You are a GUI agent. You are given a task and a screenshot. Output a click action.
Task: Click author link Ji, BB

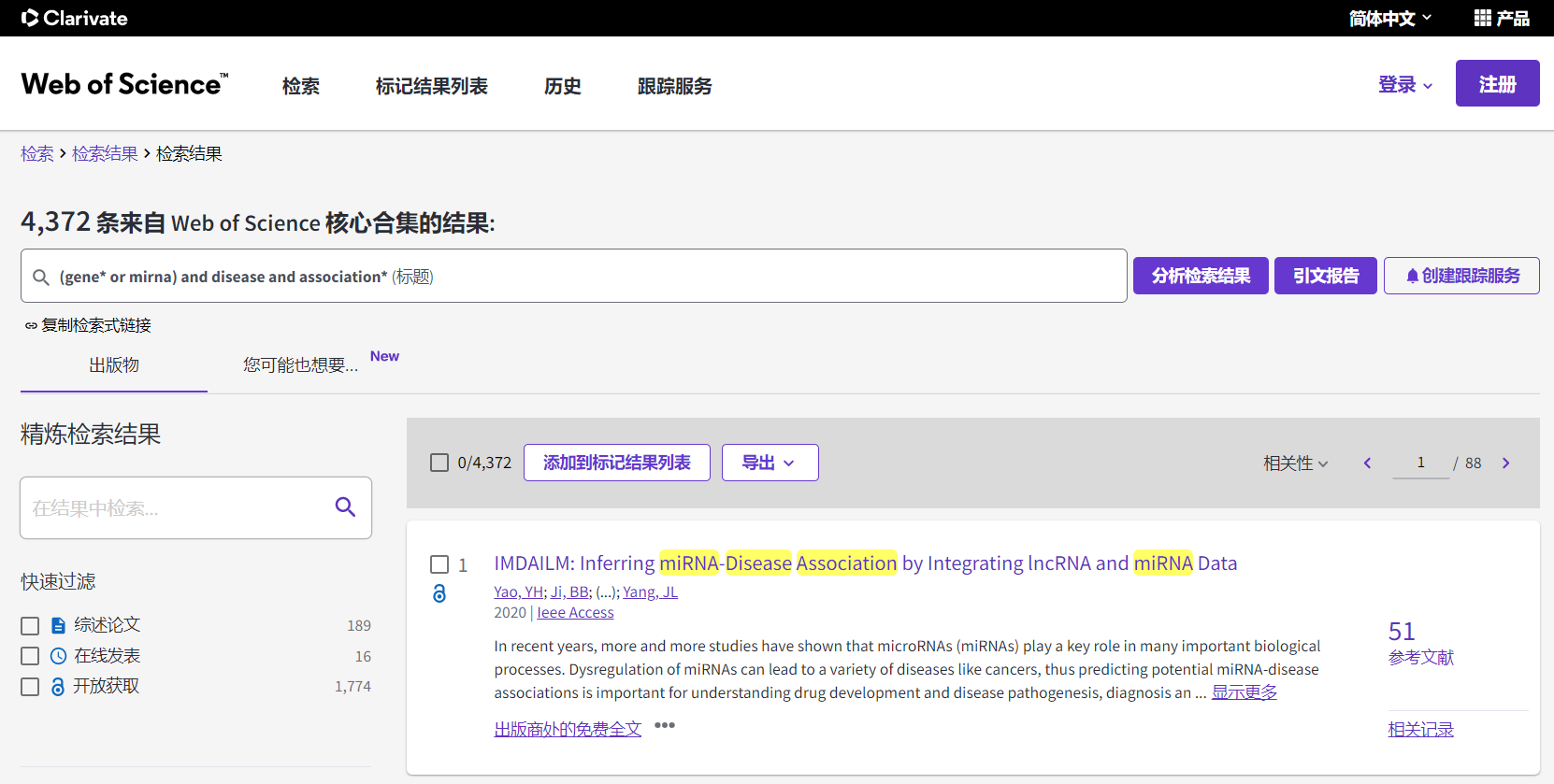point(569,592)
